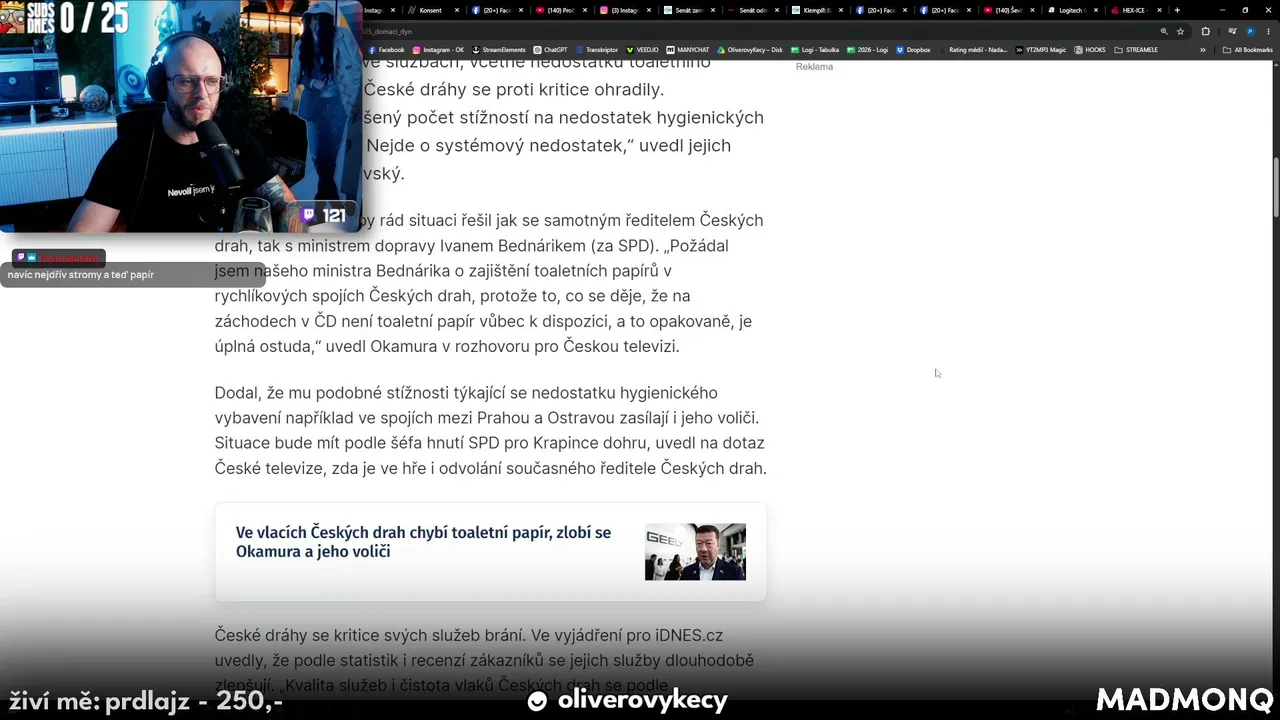Image resolution: width=1280 pixels, height=720 pixels.
Task: Open the STREAMELE bookmarks folder
Action: (1136, 50)
